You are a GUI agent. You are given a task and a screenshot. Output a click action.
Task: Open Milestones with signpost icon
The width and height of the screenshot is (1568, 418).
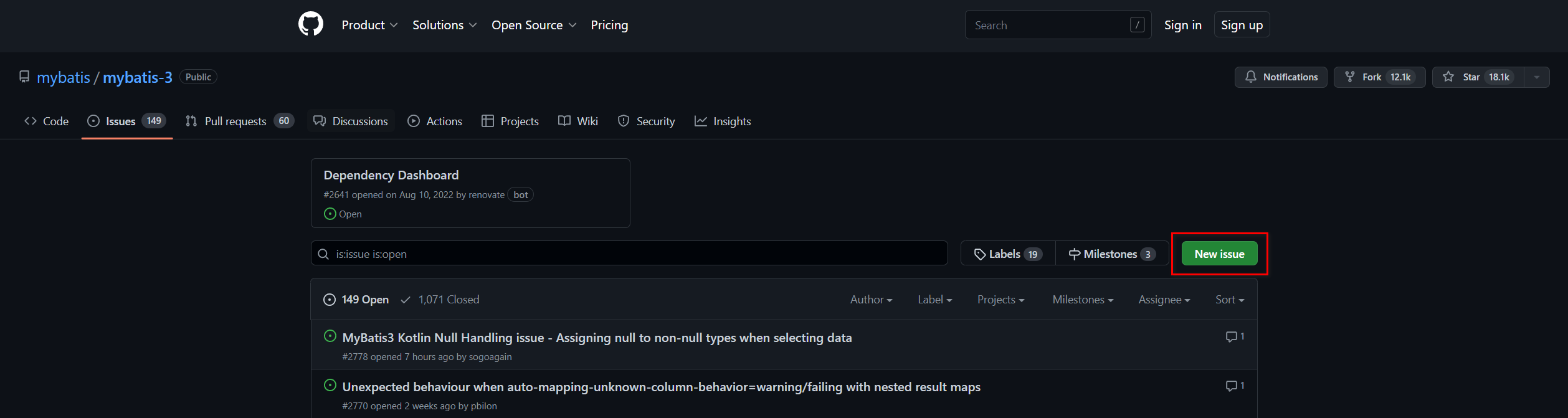[x=1111, y=254]
